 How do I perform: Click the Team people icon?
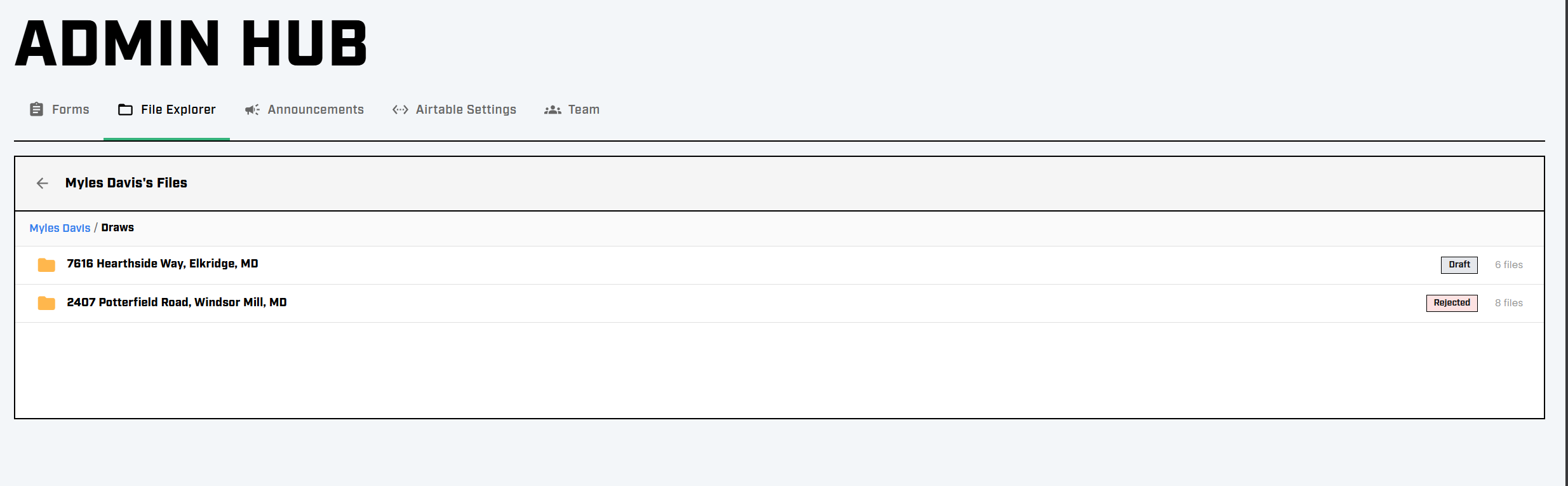(553, 110)
